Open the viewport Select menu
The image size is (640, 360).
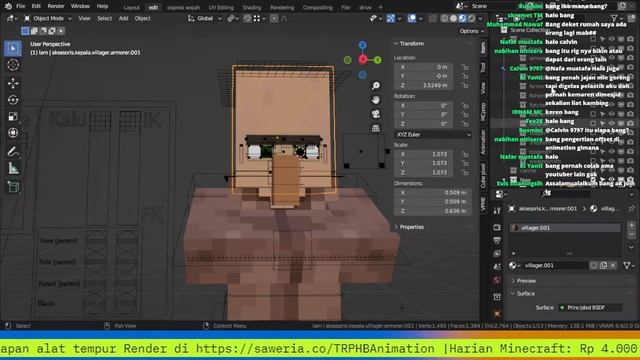104,18
